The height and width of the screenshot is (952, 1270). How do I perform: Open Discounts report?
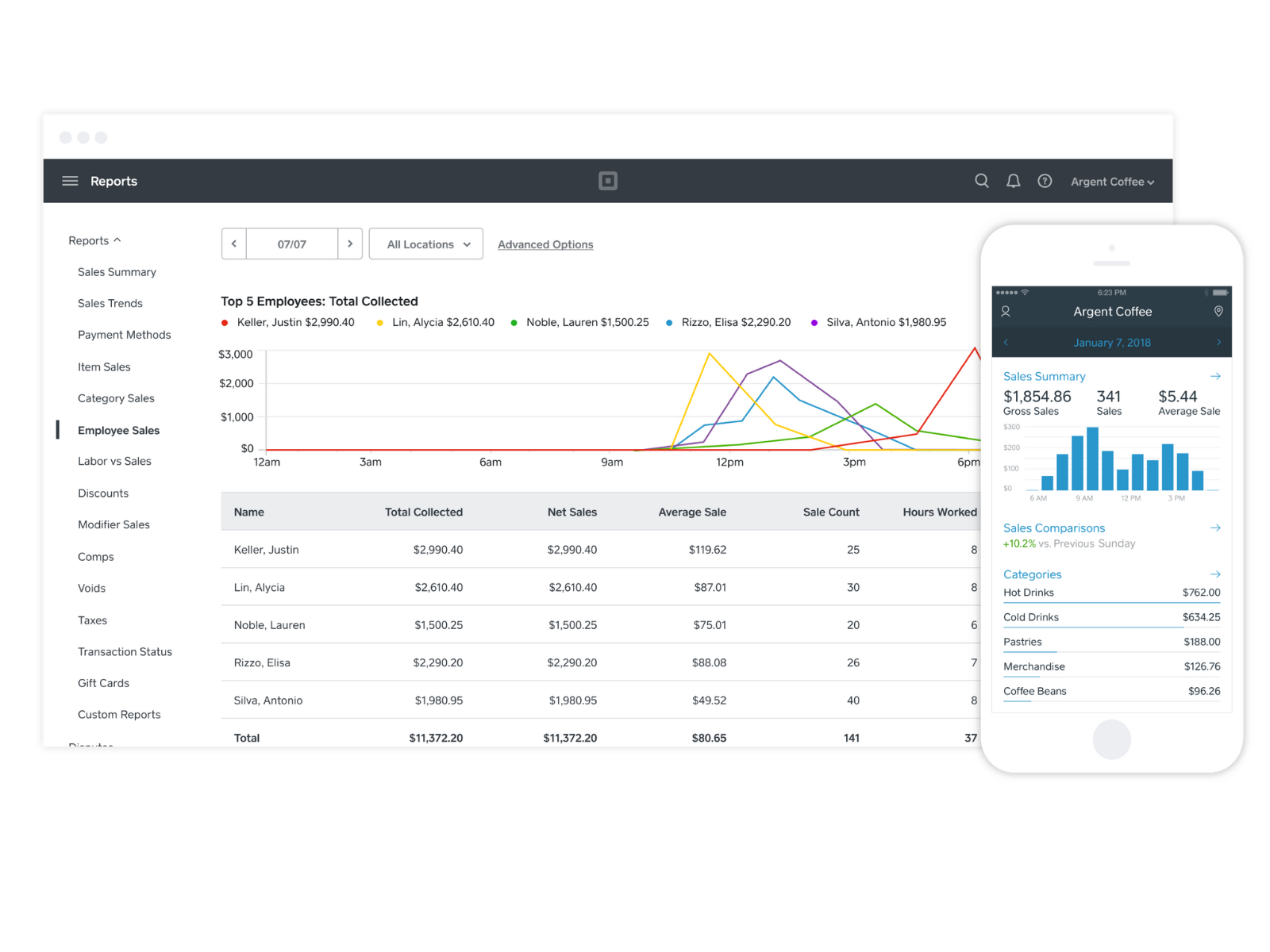coord(103,493)
